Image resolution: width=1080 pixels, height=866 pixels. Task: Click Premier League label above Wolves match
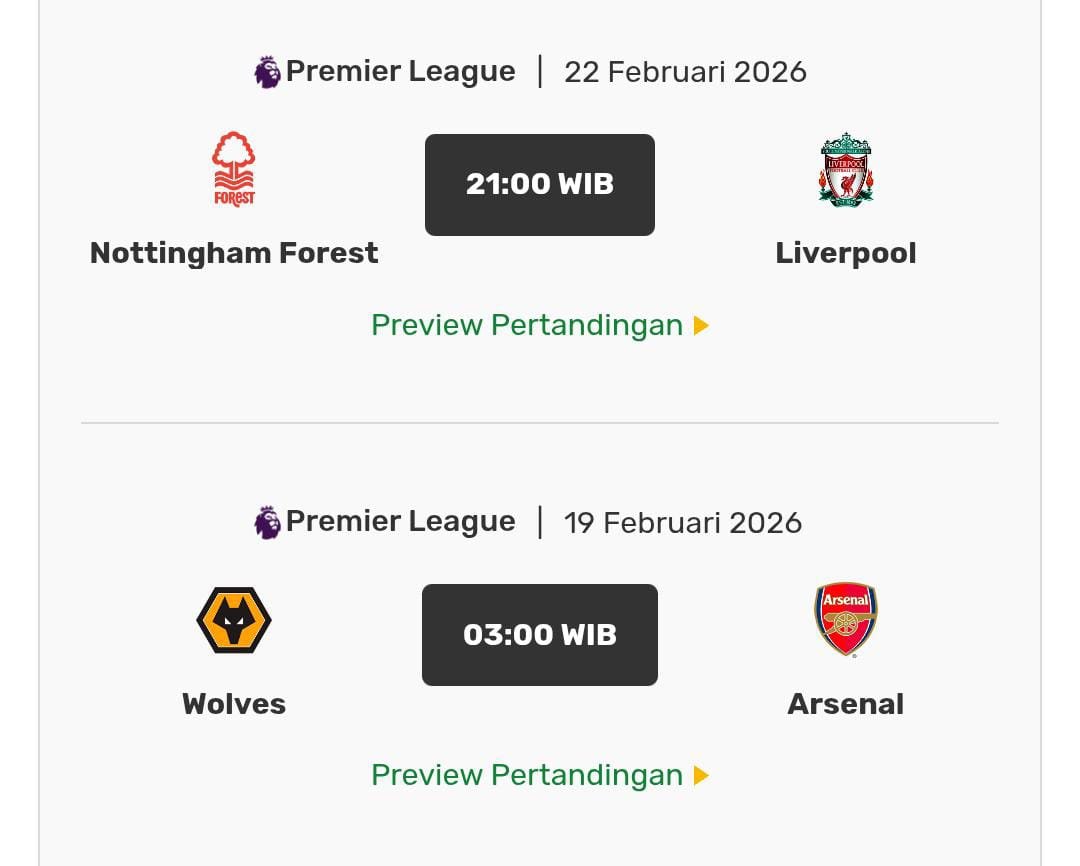pyautogui.click(x=400, y=522)
